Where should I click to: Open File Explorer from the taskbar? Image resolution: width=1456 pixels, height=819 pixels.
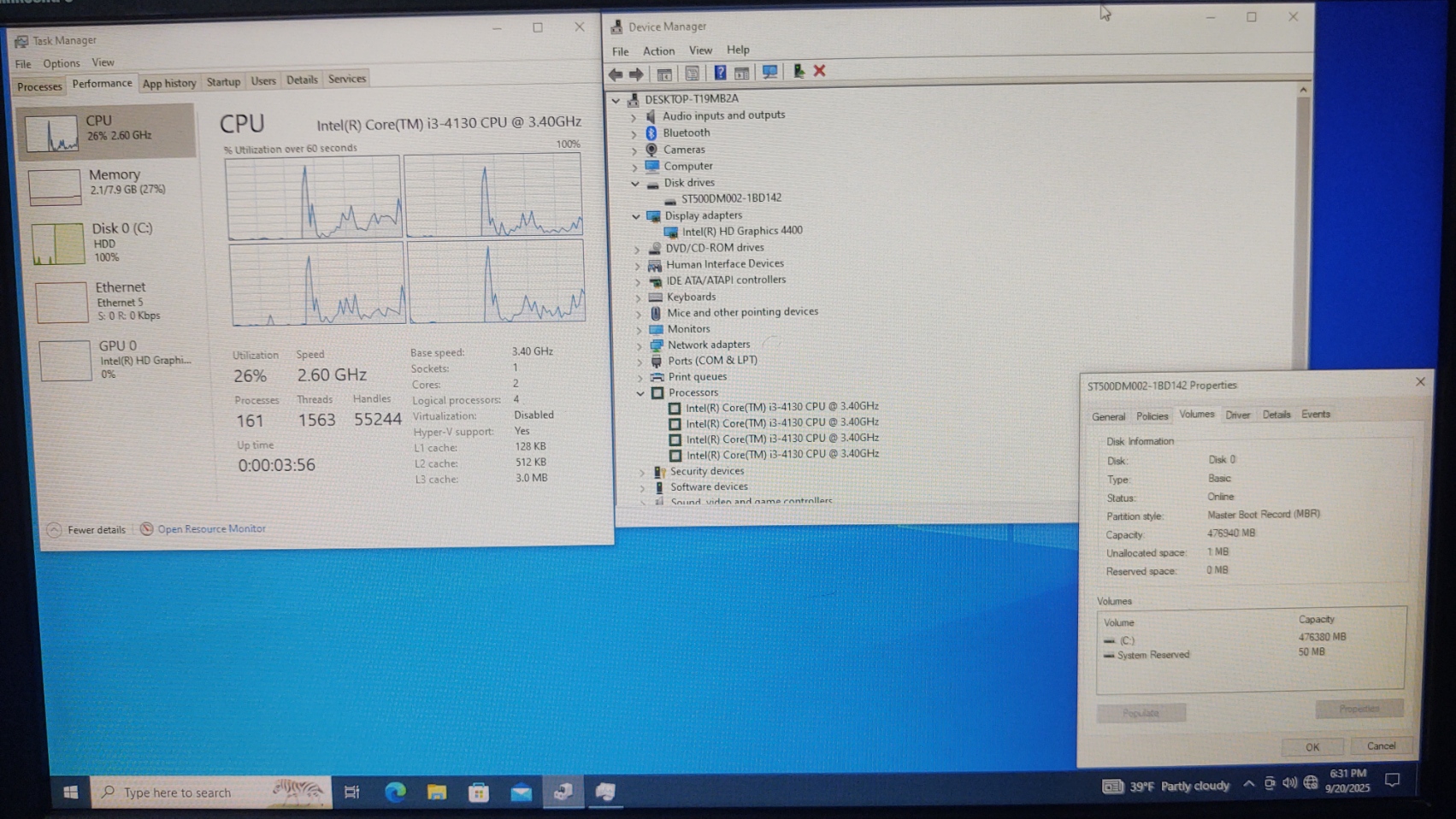tap(437, 792)
